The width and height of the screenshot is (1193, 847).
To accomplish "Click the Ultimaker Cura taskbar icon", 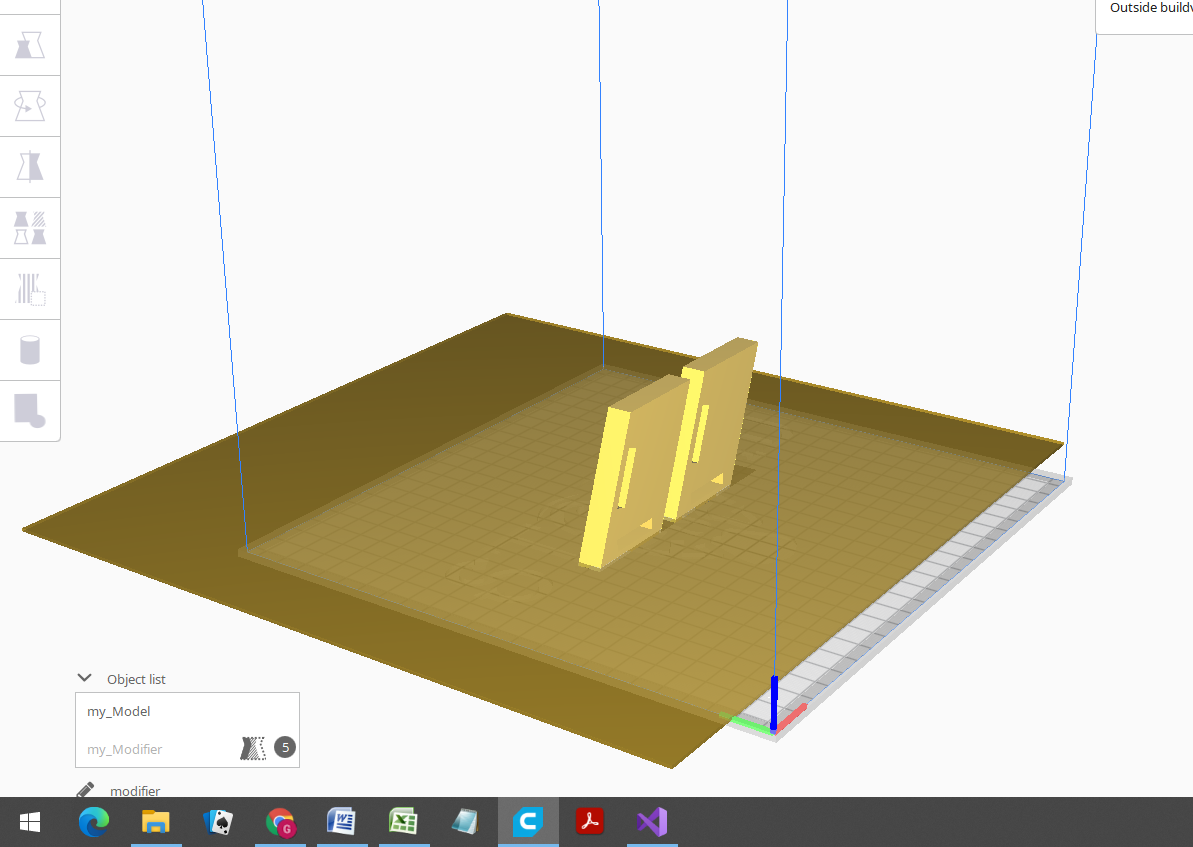I will point(528,822).
